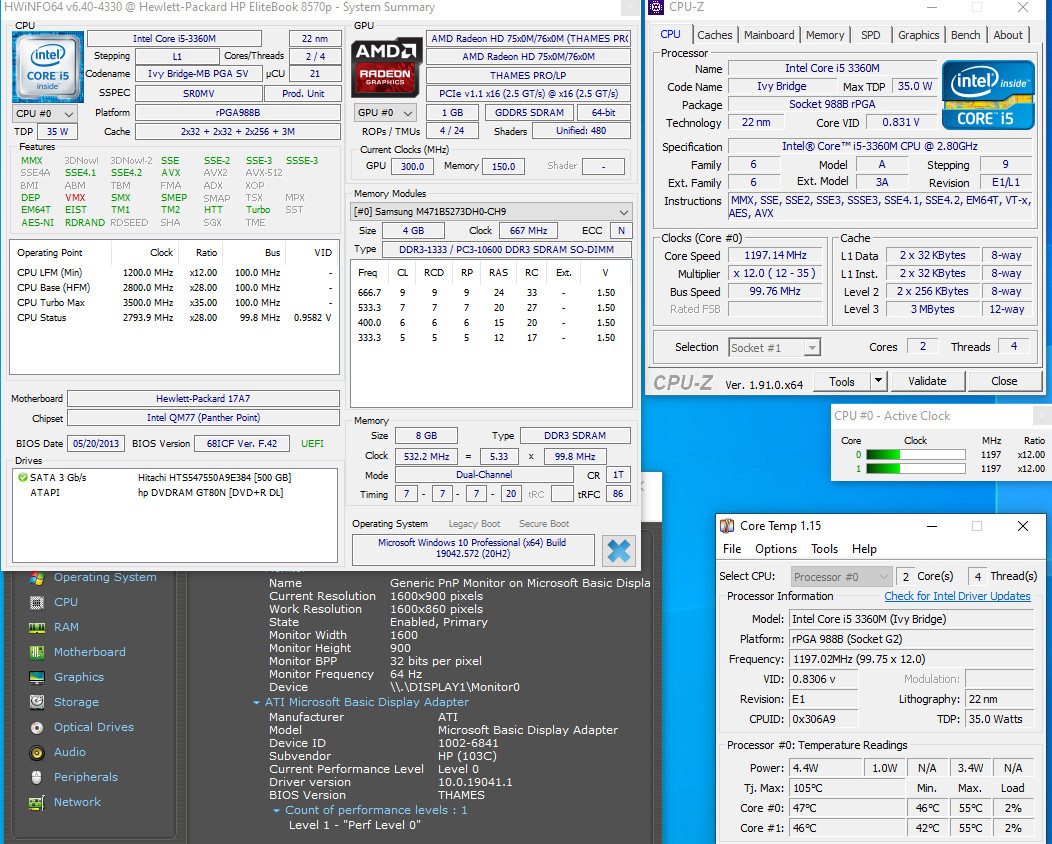The image size is (1052, 844).
Task: Click the Network card icon in Speccy sidebar
Action: click(37, 802)
